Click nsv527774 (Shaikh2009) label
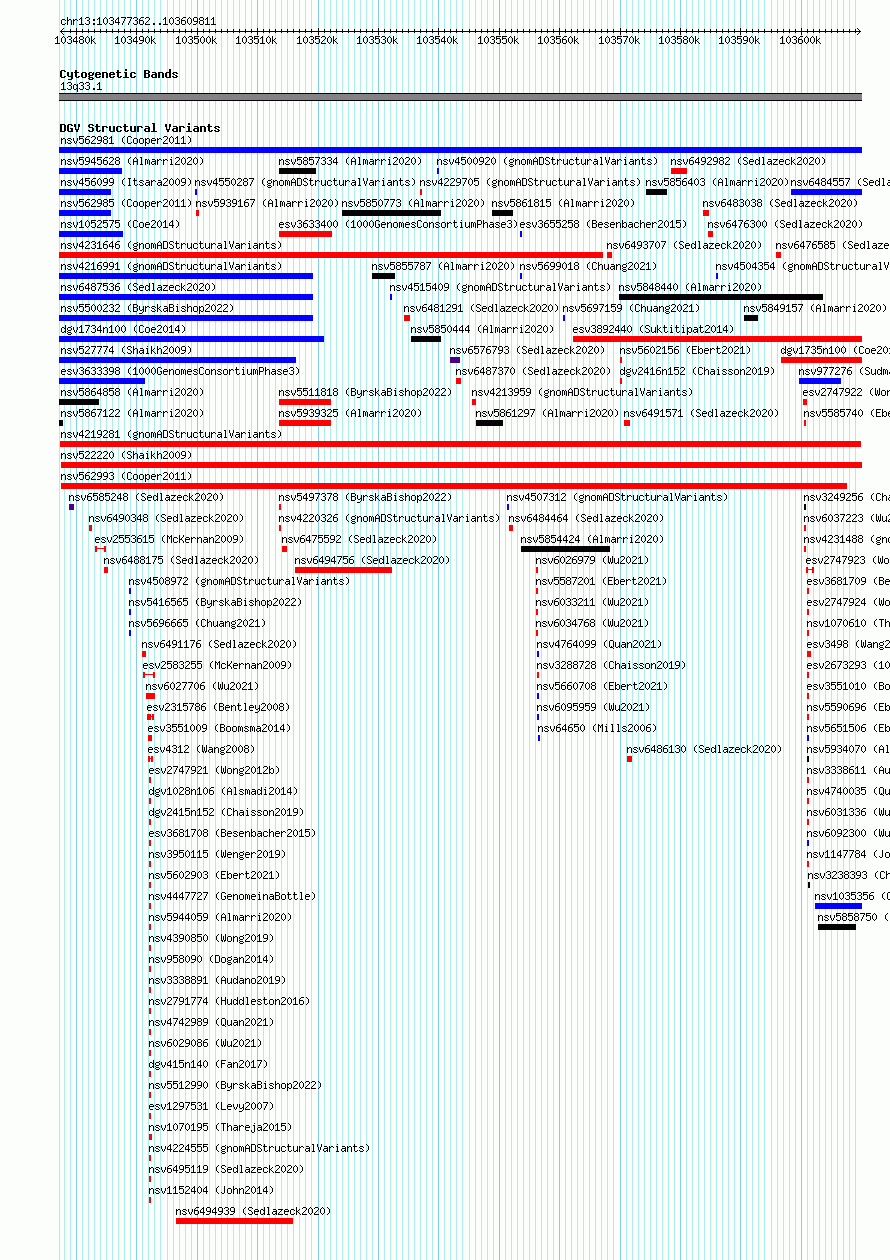890x1260 pixels. 126,350
